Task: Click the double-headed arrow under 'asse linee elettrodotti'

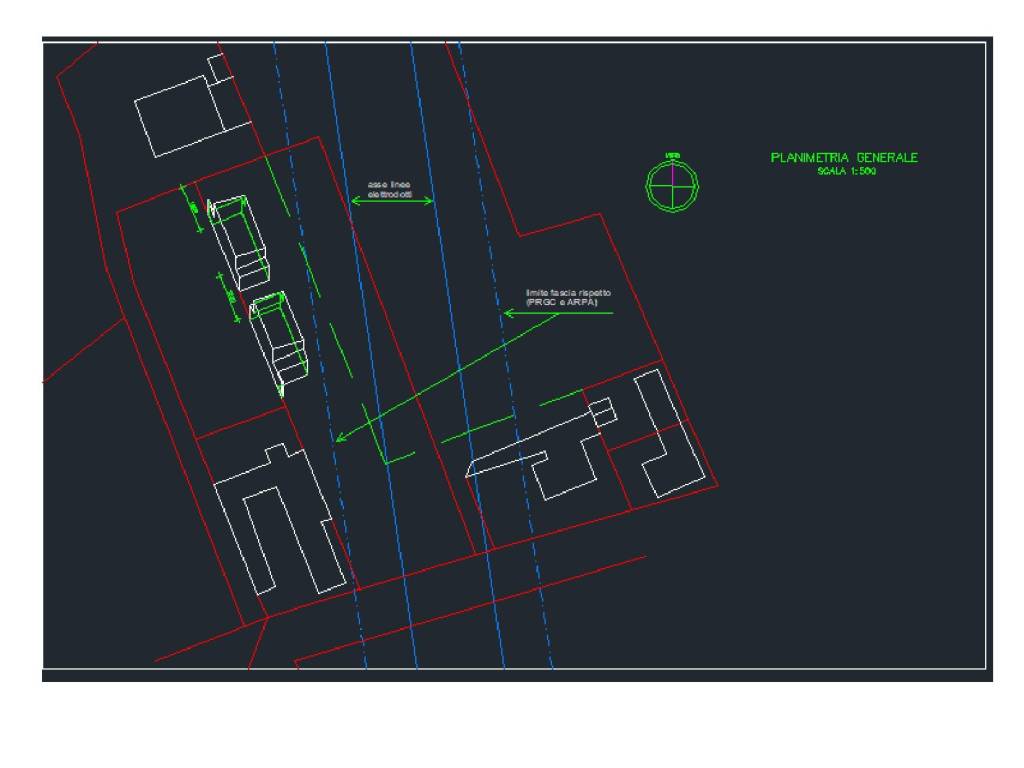Action: coord(392,201)
